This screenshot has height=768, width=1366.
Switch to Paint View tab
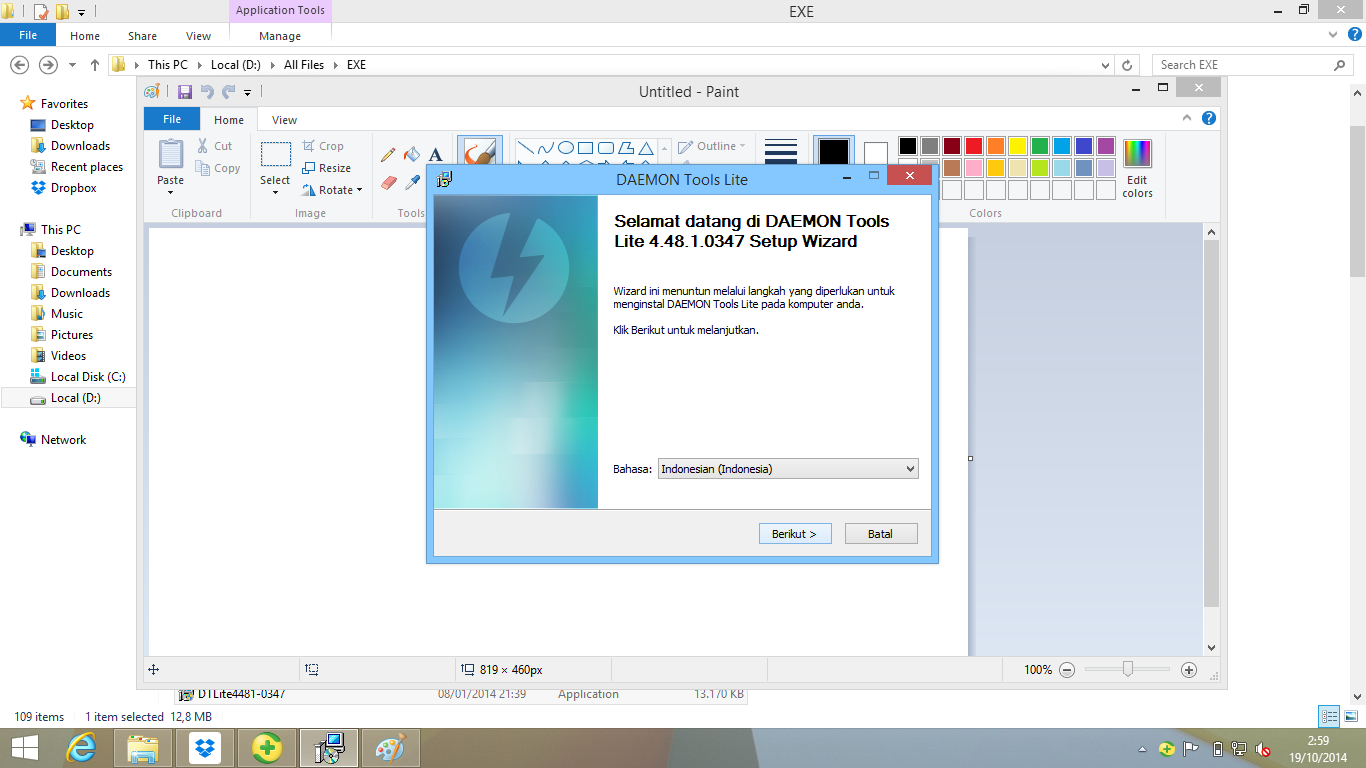tap(285, 120)
